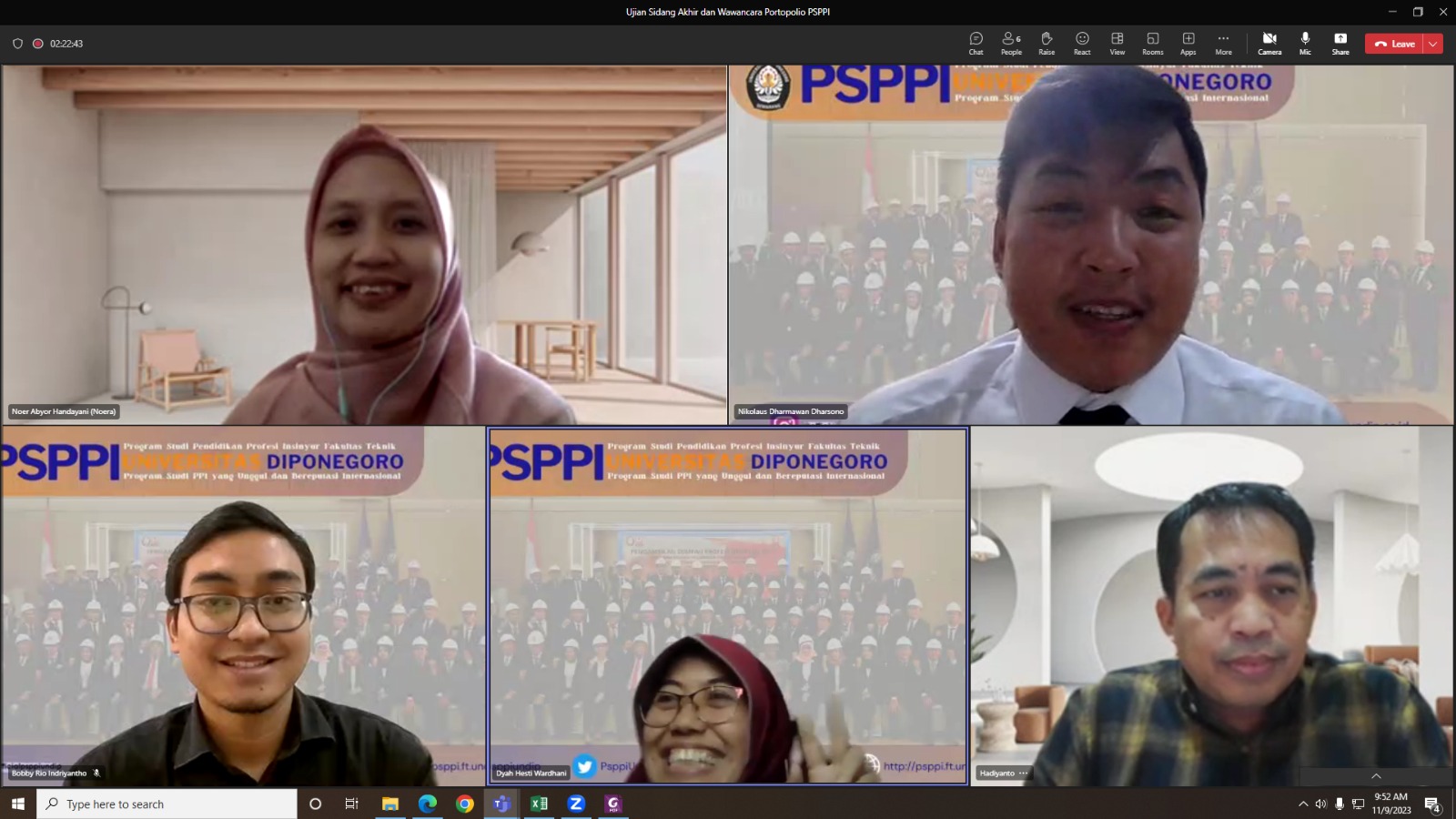Open the More actions menu
This screenshot has width=1456, height=819.
coord(1223,43)
